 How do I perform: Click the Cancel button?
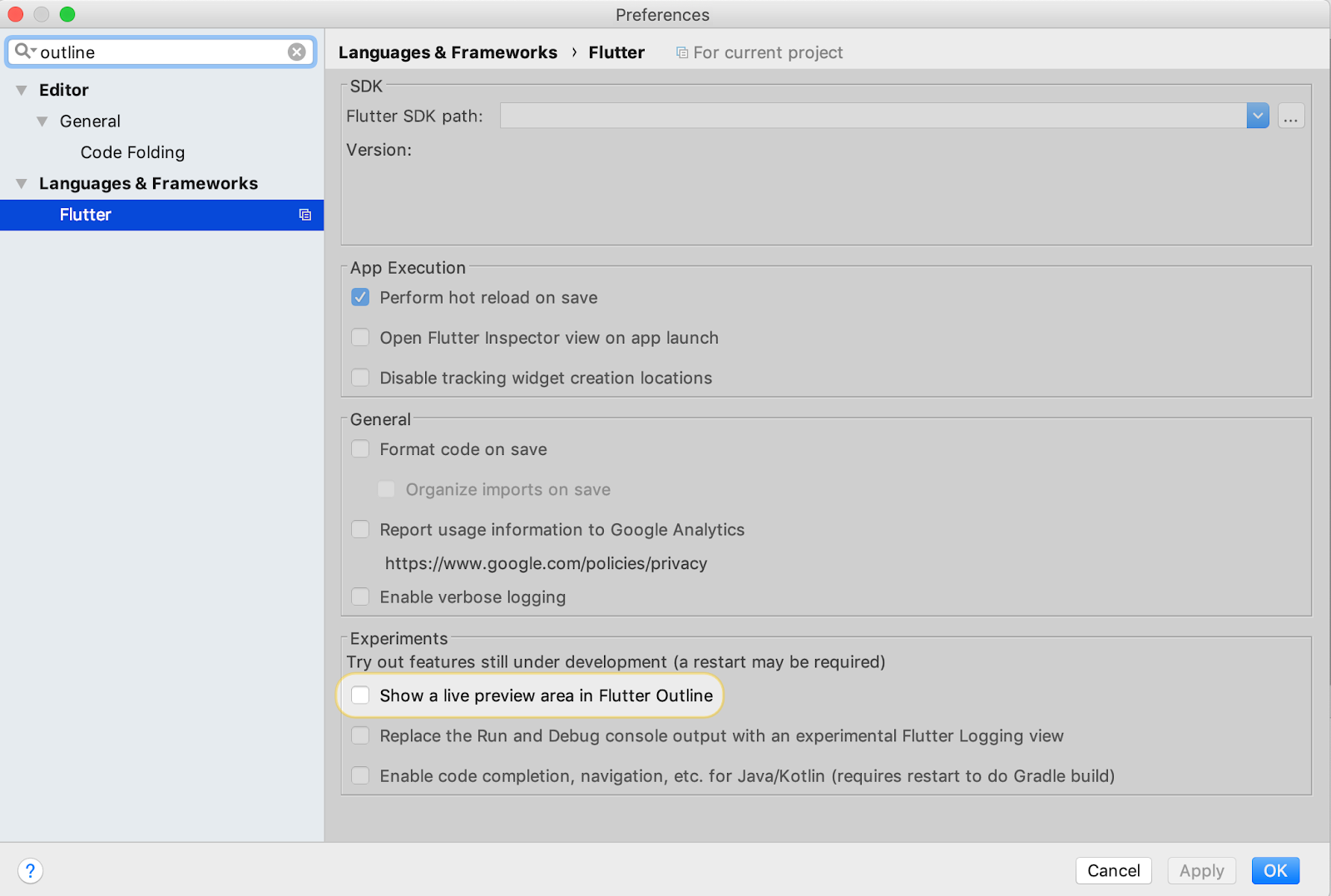[x=1114, y=870]
